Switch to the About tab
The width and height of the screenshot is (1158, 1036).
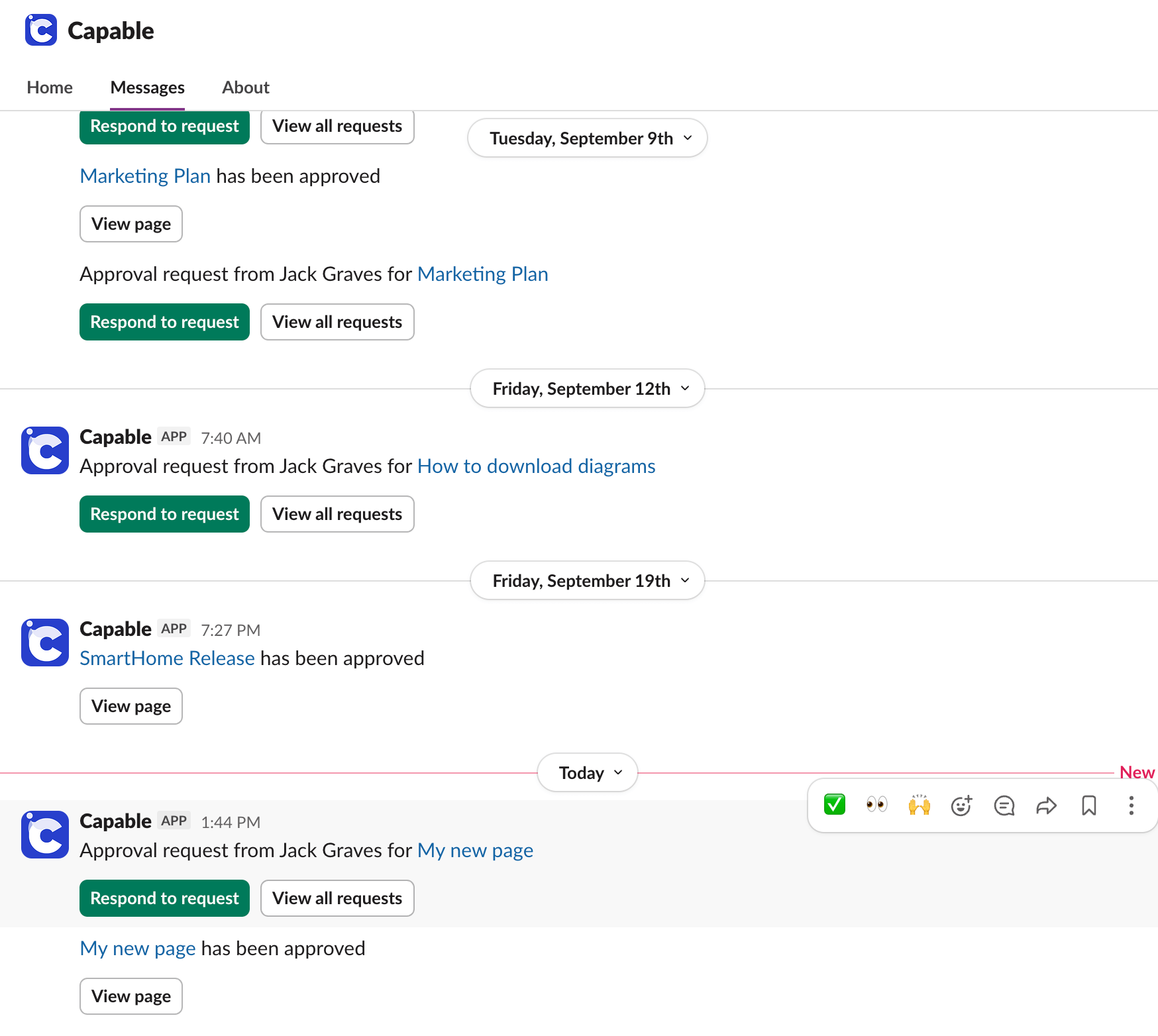point(246,87)
